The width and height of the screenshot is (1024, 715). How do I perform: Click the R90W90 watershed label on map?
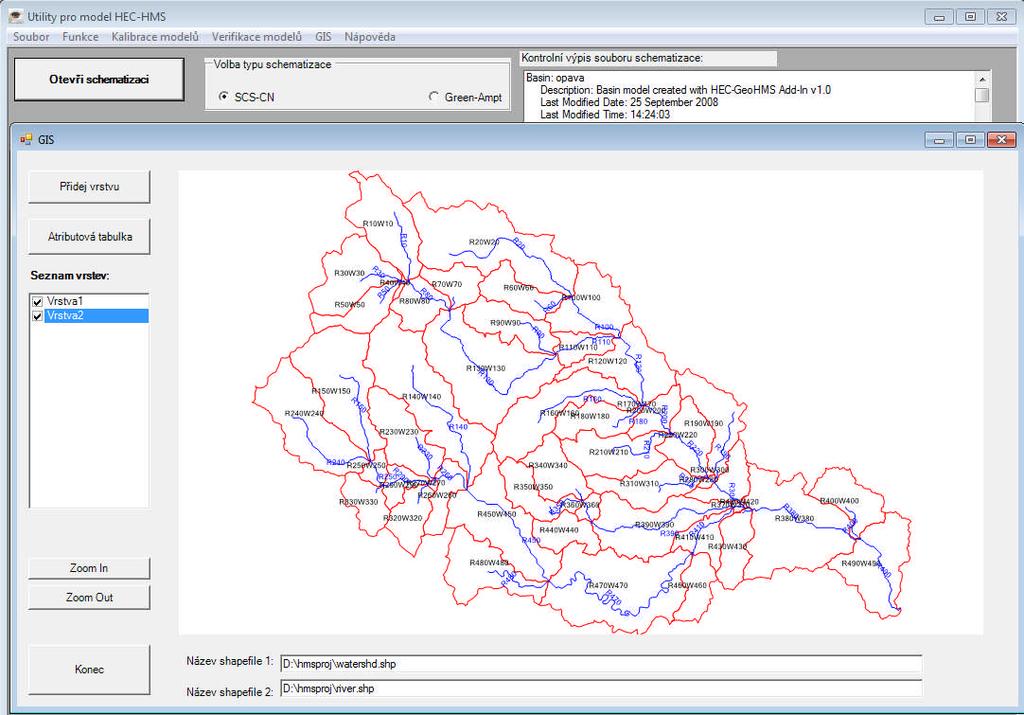pyautogui.click(x=505, y=323)
